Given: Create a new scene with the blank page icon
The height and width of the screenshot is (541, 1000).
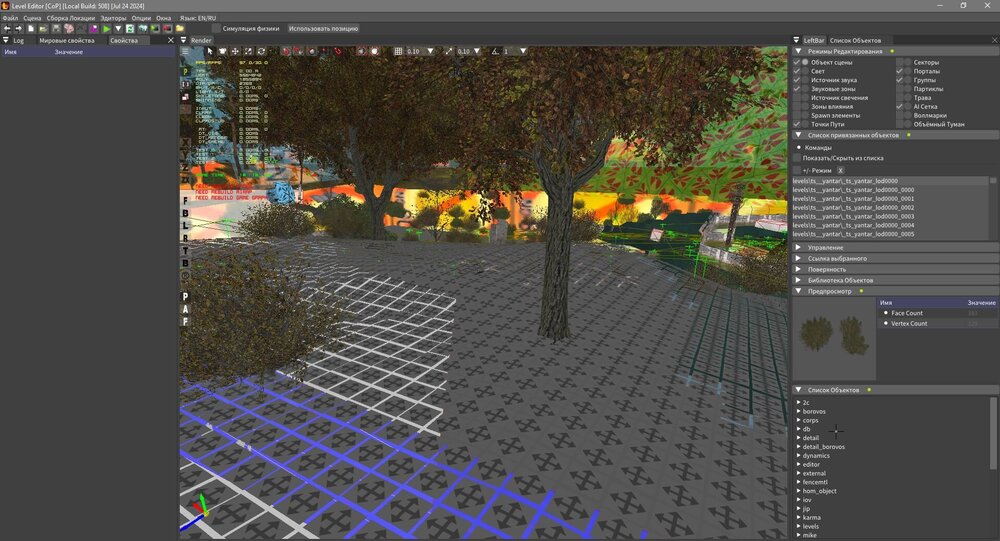Looking at the screenshot, I should (31, 29).
